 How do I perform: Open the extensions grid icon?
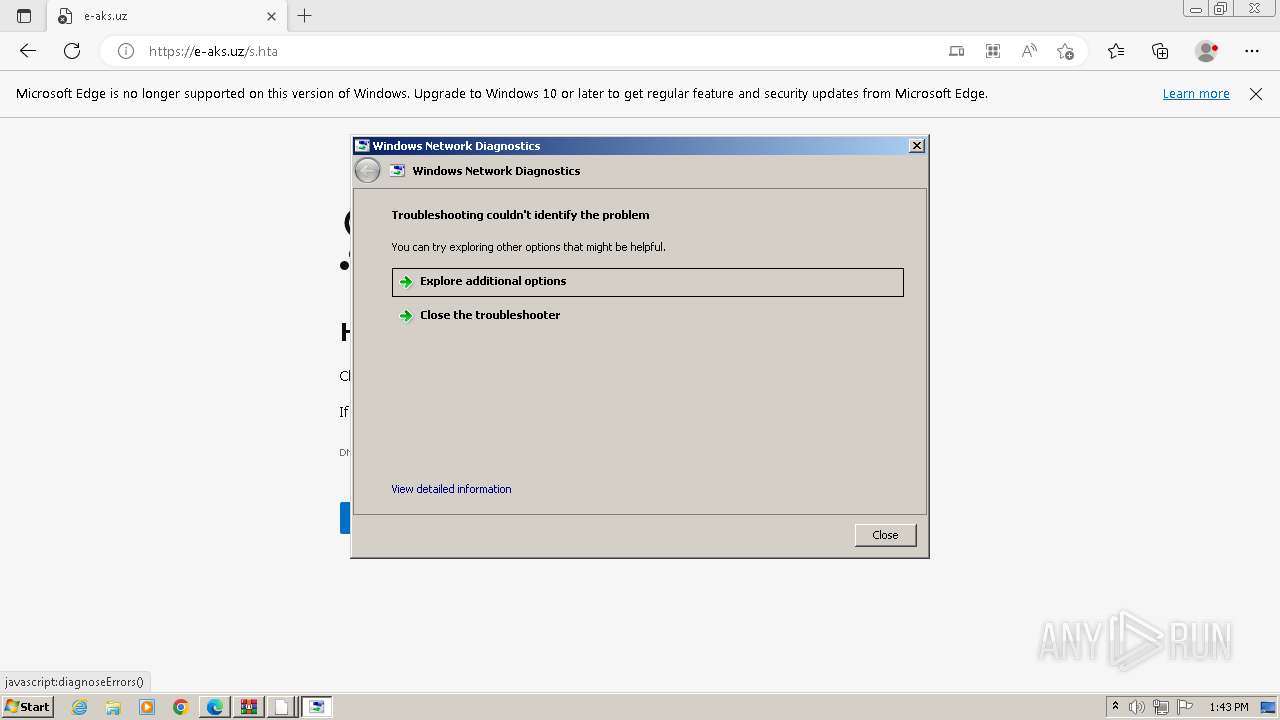pyautogui.click(x=993, y=51)
